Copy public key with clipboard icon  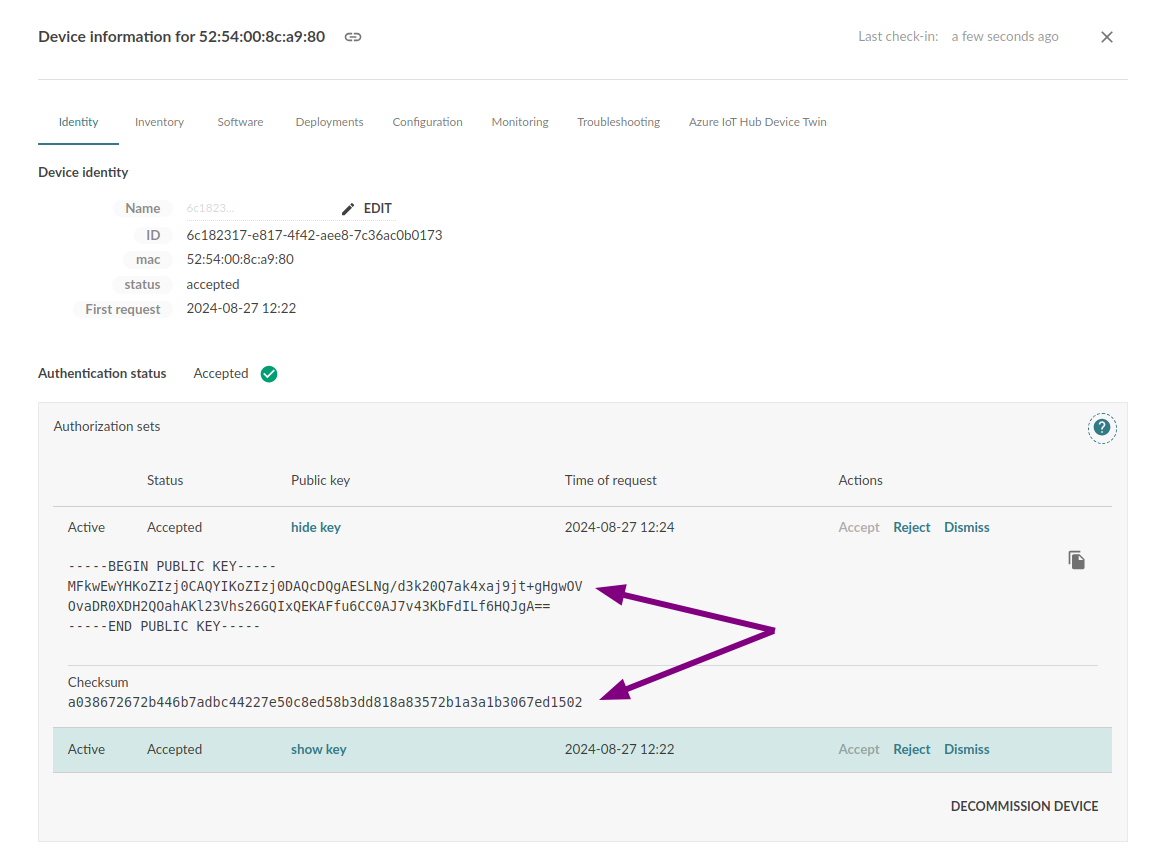[x=1076, y=560]
